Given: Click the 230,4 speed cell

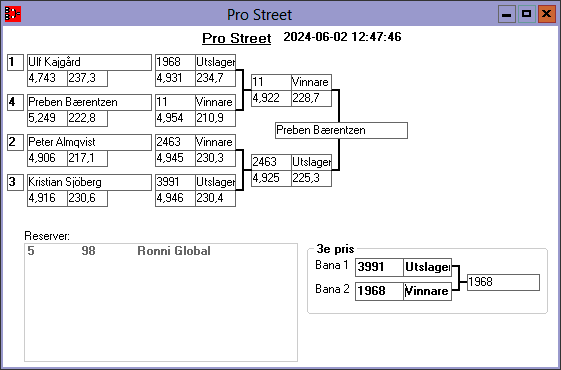Looking at the screenshot, I should click(215, 199).
